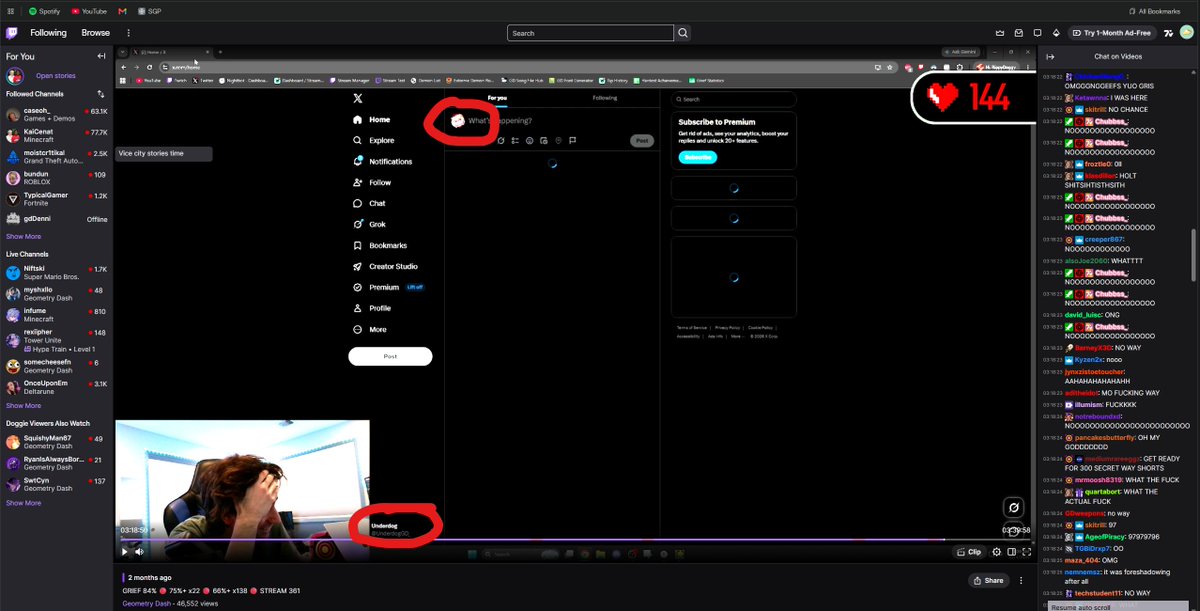This screenshot has width=1200, height=611.
Task: Show more live channels
Action: pos(24,406)
